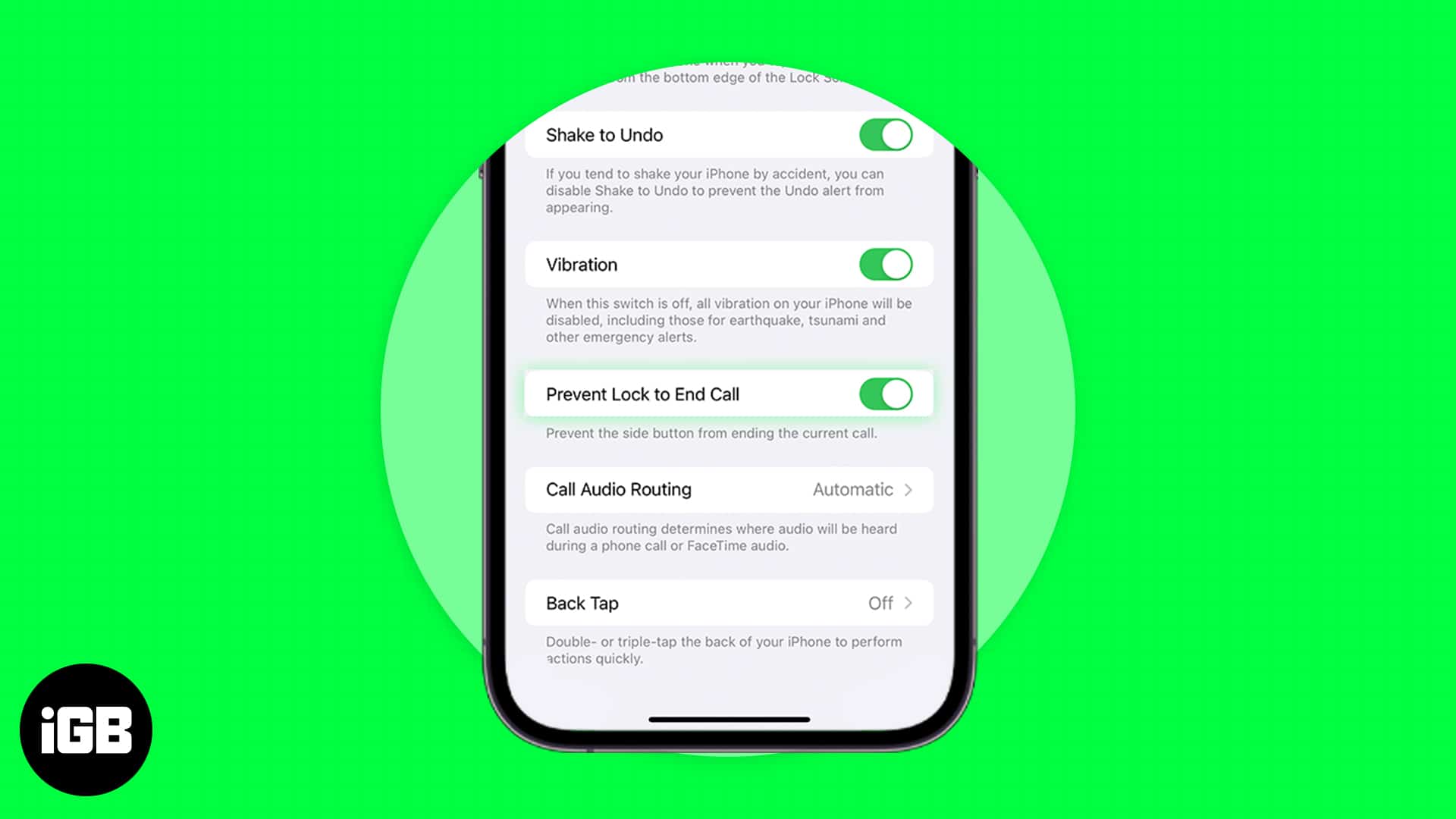Tap the Prevent Lock to End Call label
Screen dimensions: 1456x819
(x=642, y=394)
